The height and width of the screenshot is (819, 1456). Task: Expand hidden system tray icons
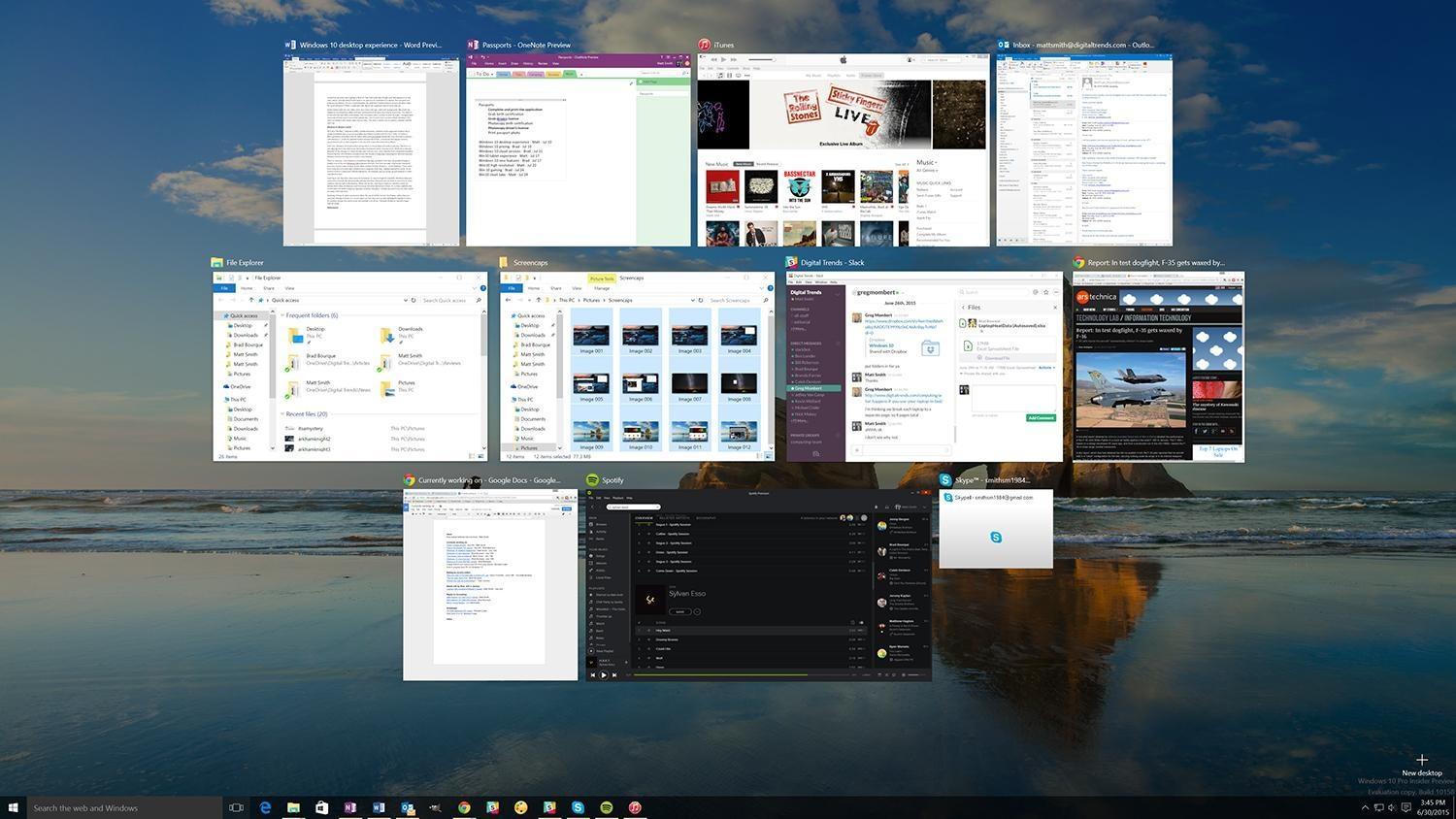[x=1365, y=807]
